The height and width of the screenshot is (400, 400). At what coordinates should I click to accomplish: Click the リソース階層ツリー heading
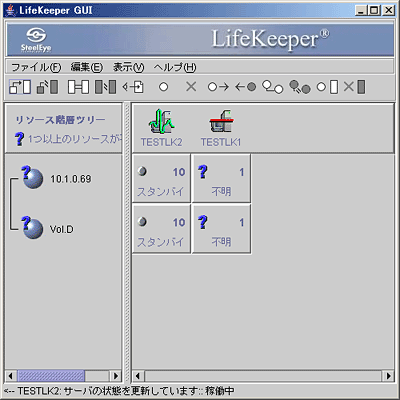(60, 120)
